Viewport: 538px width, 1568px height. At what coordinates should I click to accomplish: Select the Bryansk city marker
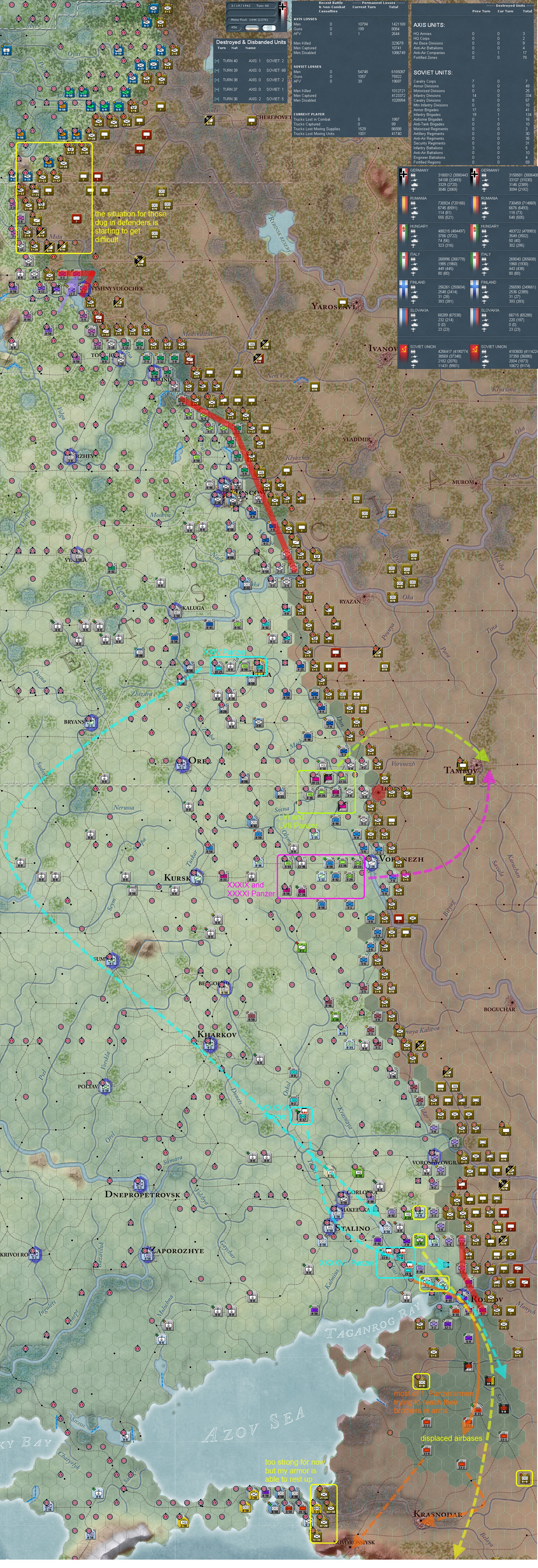(91, 722)
